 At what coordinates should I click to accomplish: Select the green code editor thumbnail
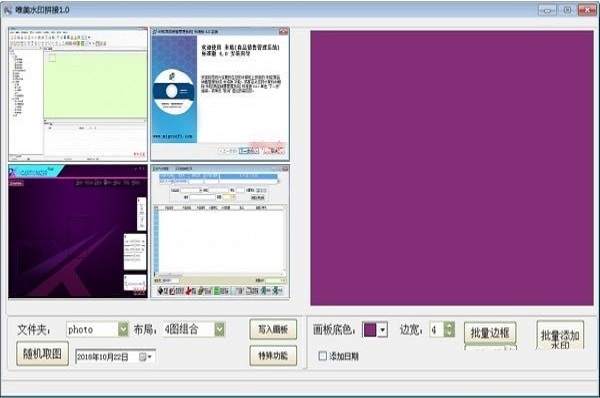78,94
